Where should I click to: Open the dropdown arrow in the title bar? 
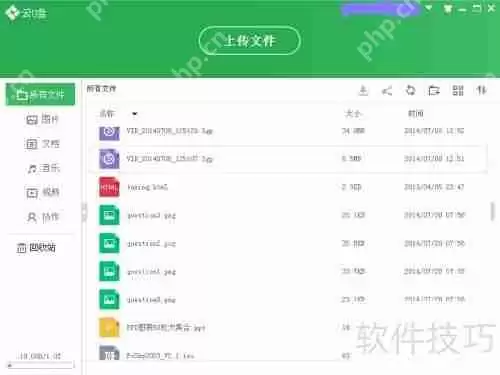[429, 8]
